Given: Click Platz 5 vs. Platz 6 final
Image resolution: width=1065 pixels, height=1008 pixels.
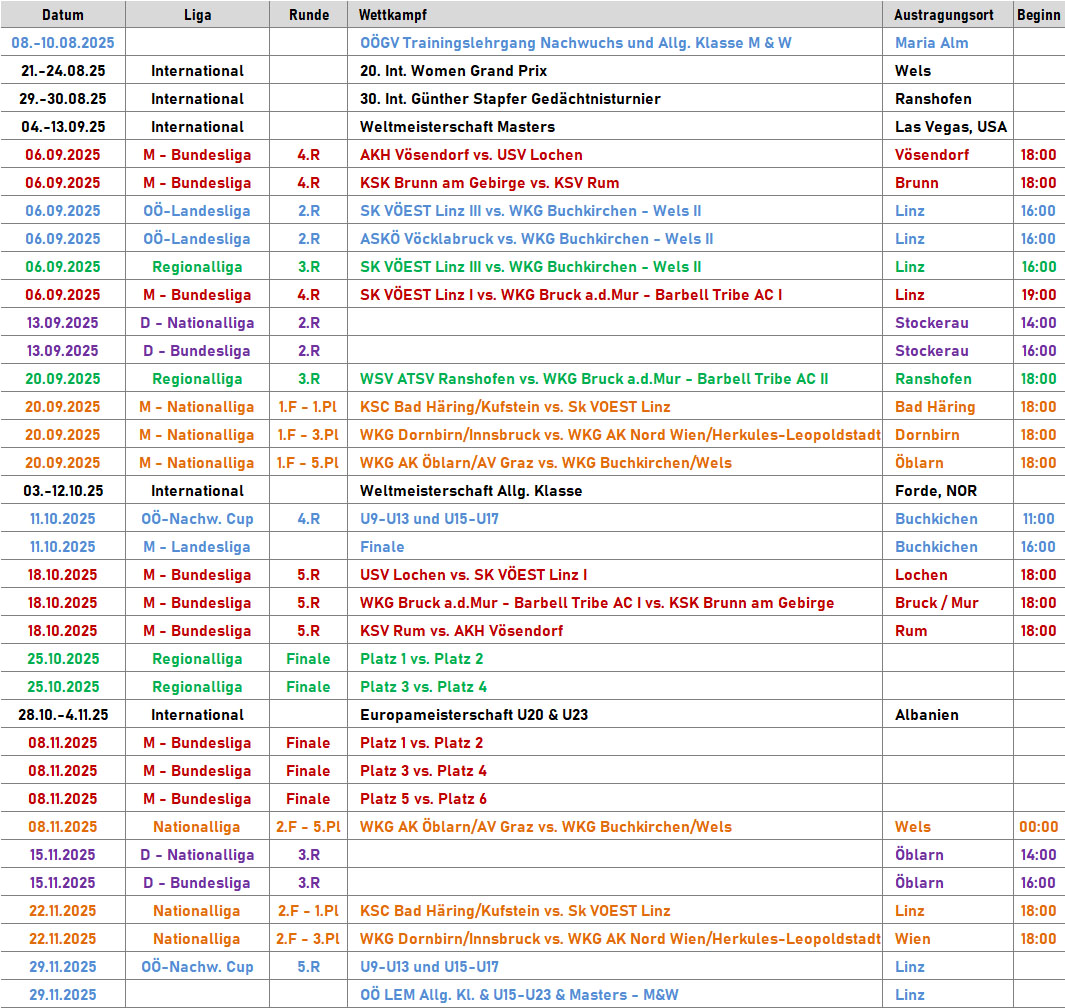Looking at the screenshot, I should point(423,799).
